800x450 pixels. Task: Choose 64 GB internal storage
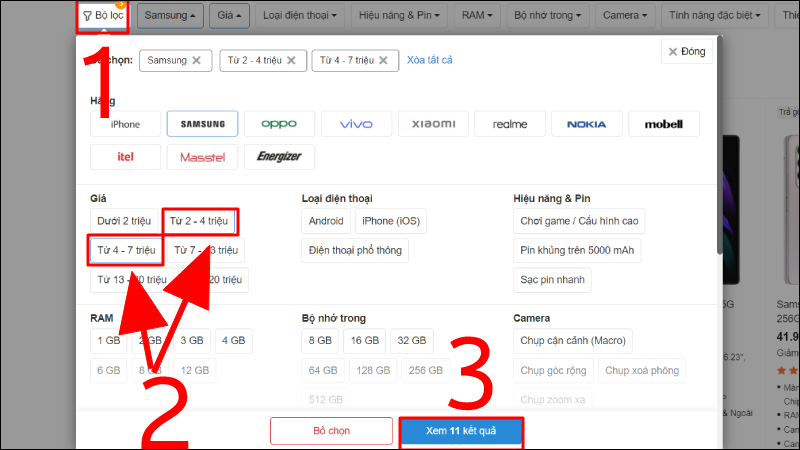[323, 370]
